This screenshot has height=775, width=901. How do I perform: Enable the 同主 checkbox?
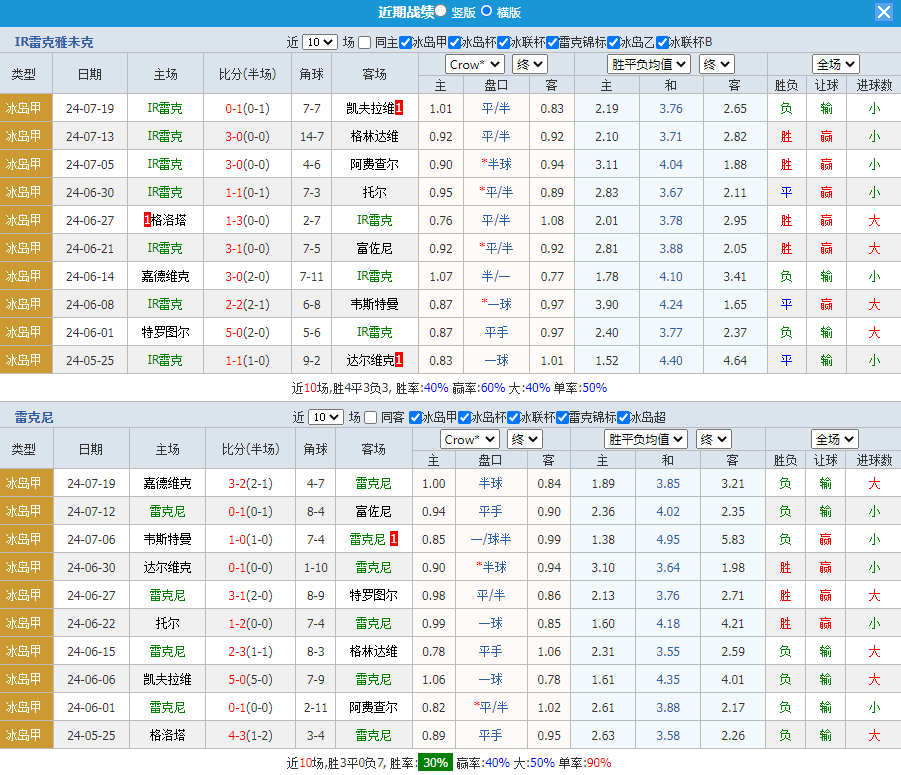pyautogui.click(x=365, y=42)
